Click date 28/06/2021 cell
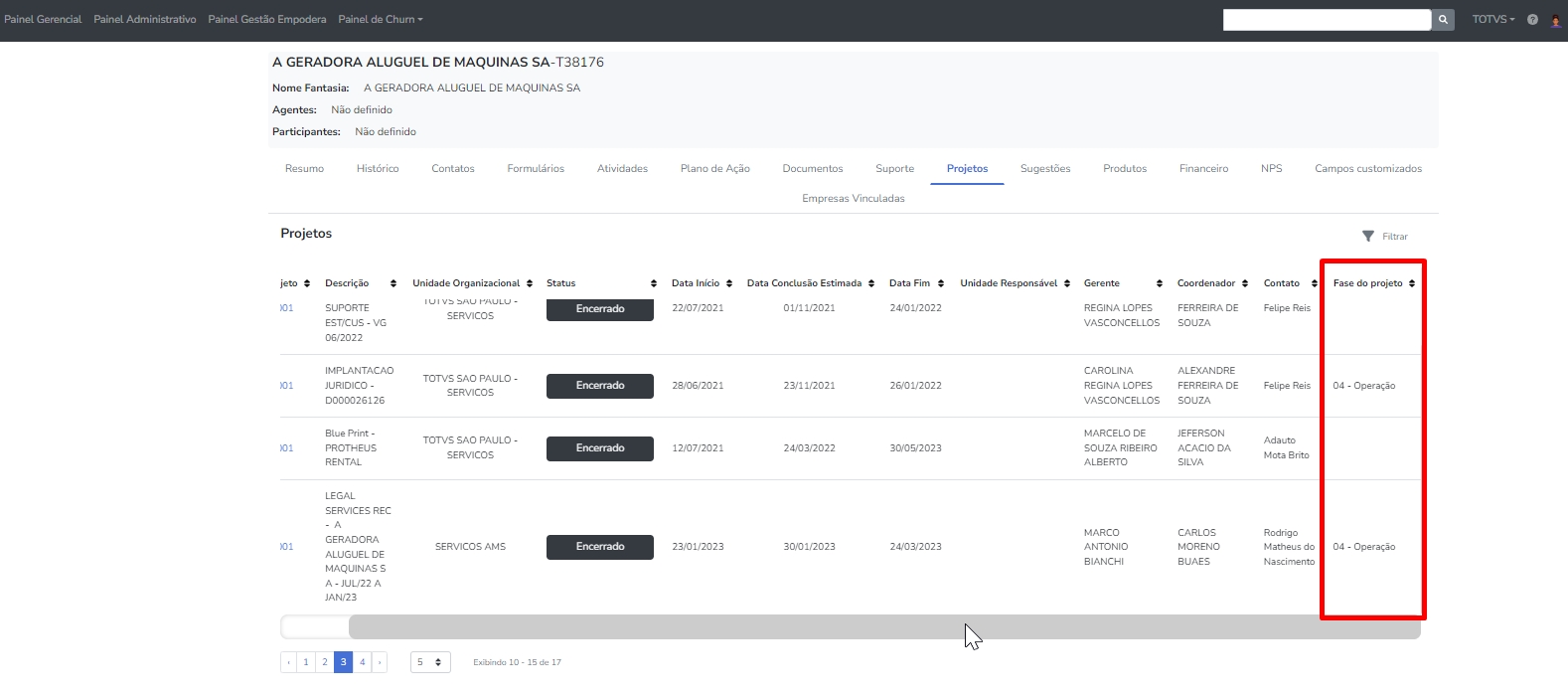 click(x=698, y=386)
